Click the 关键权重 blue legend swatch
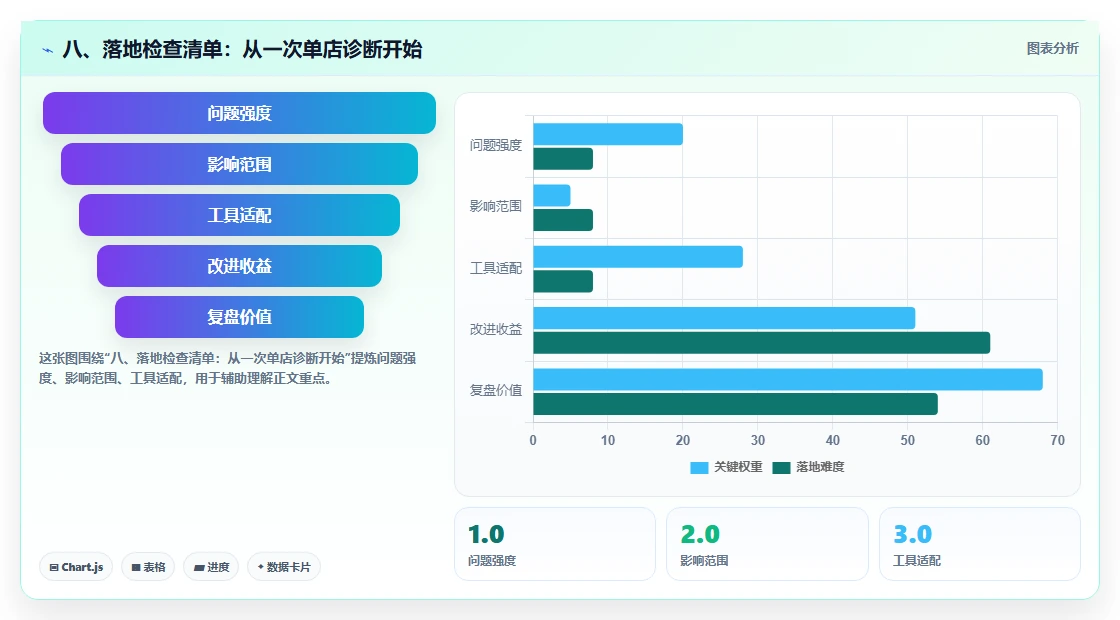The height and width of the screenshot is (620, 1120). click(x=699, y=468)
